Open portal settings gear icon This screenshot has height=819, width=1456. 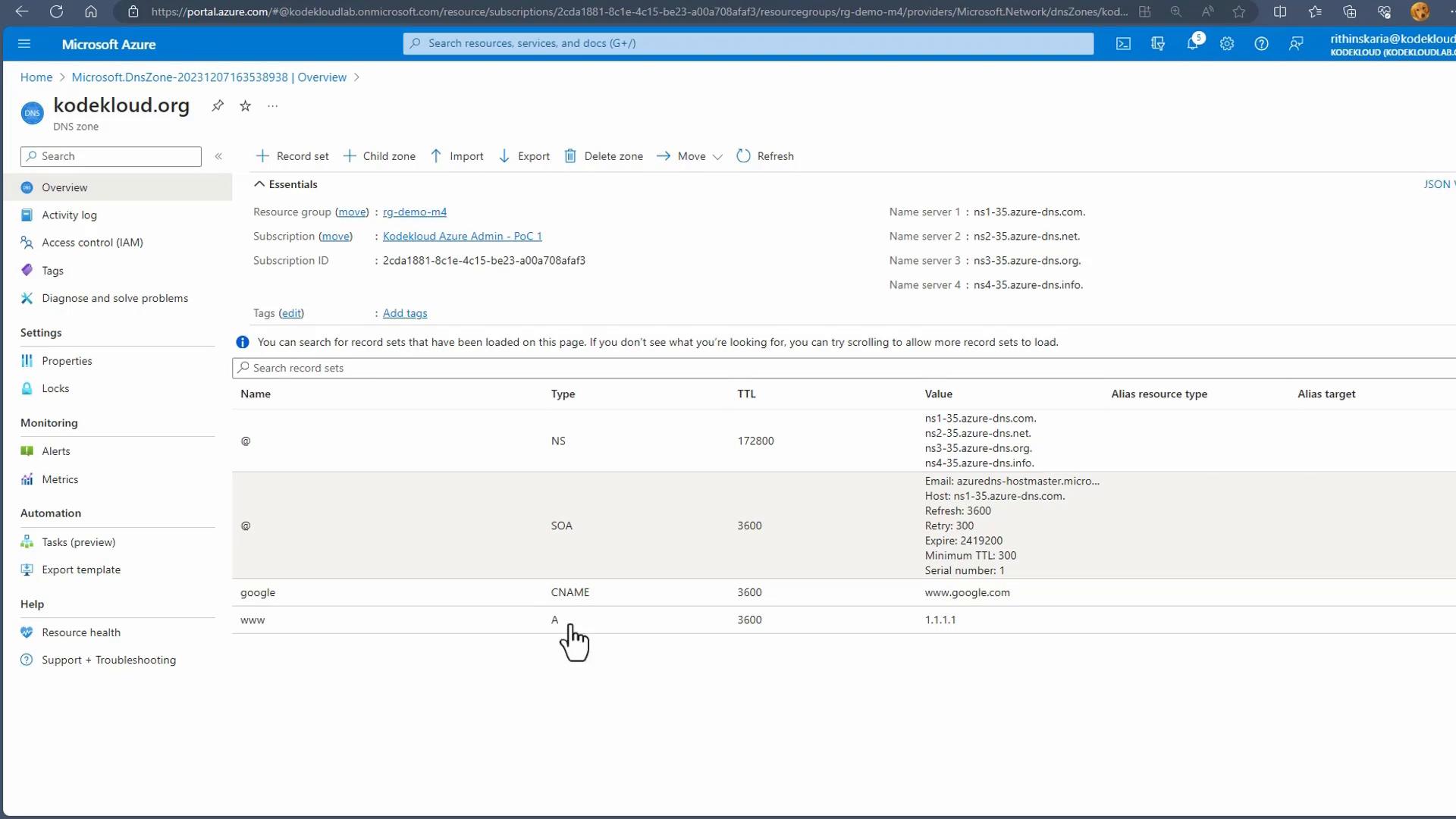tap(1227, 44)
